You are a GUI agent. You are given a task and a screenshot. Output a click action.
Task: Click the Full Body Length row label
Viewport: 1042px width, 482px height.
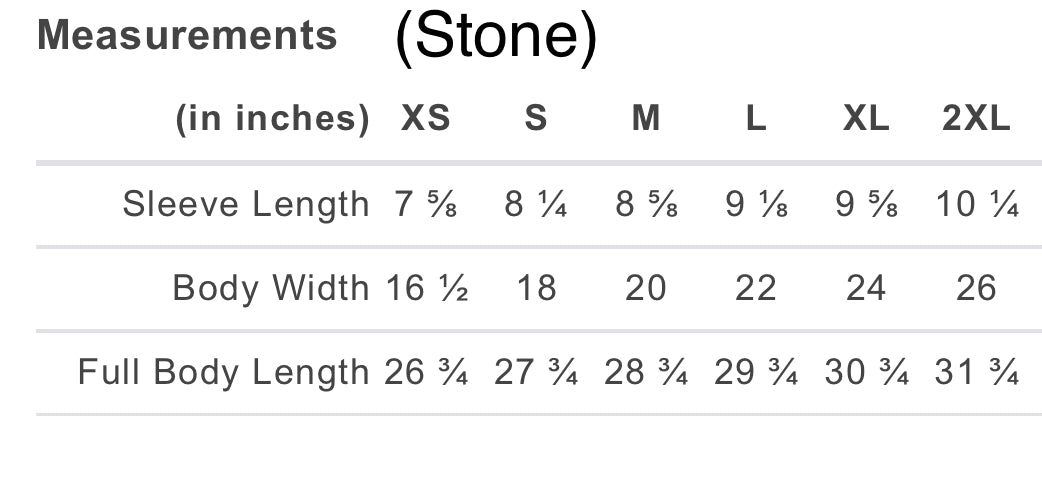pos(224,373)
